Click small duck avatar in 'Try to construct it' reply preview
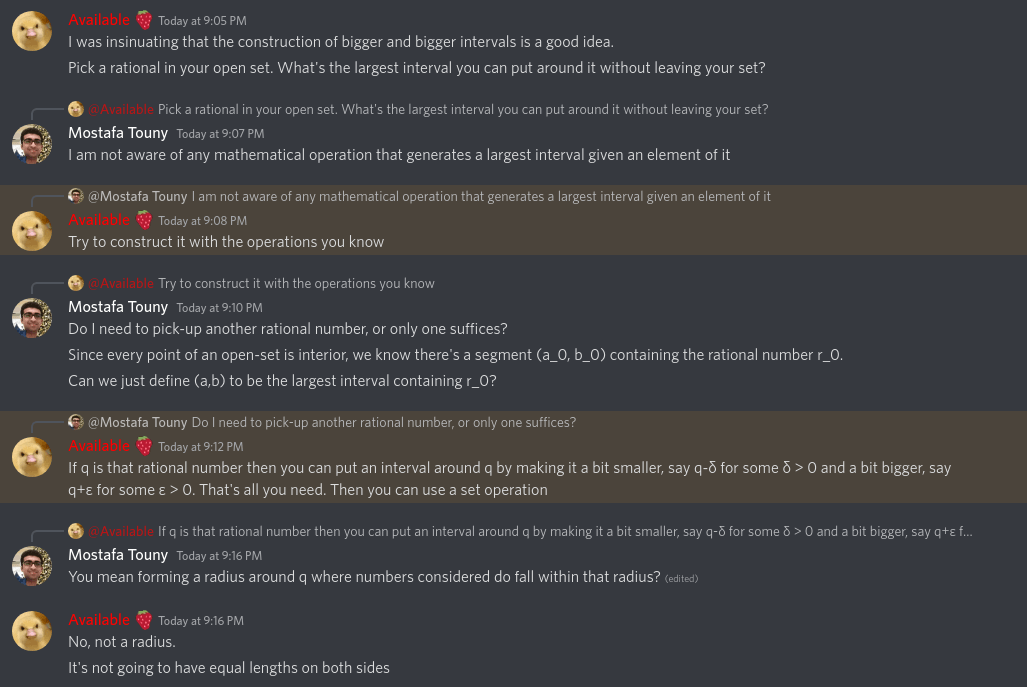This screenshot has width=1027, height=687. (x=76, y=284)
